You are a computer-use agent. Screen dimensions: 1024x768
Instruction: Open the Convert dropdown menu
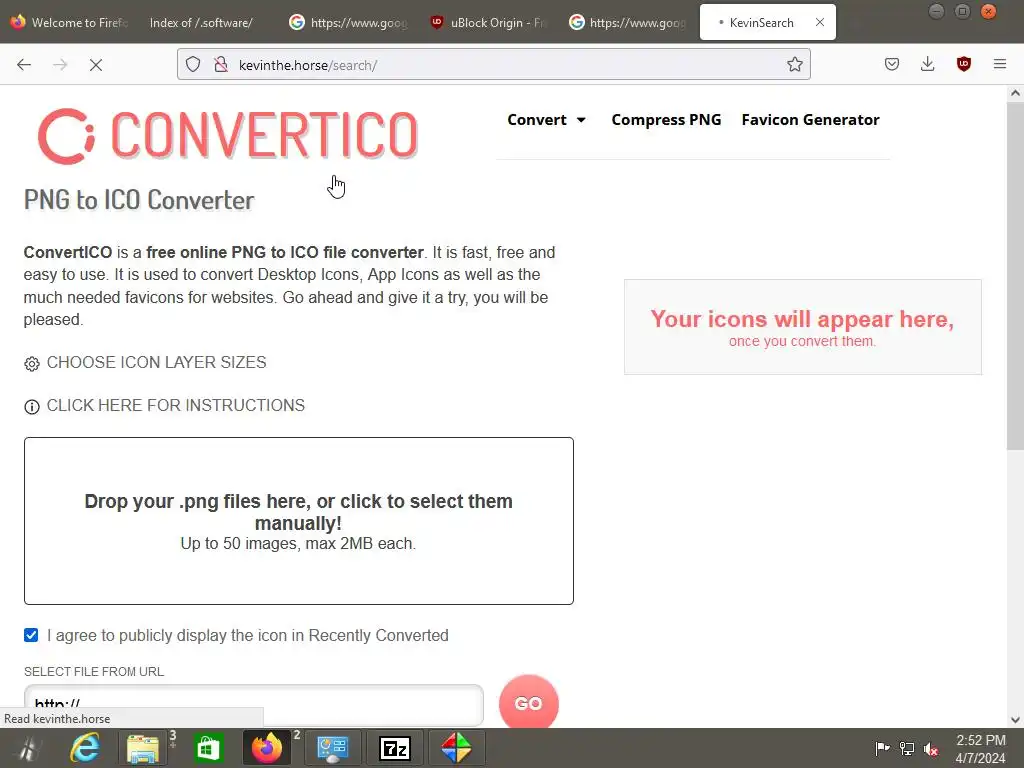(547, 120)
